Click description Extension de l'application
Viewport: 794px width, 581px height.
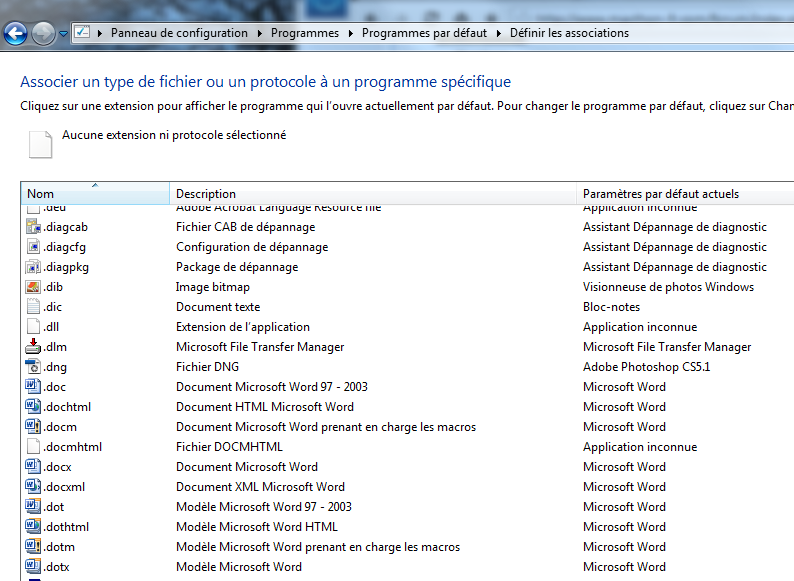tap(243, 327)
